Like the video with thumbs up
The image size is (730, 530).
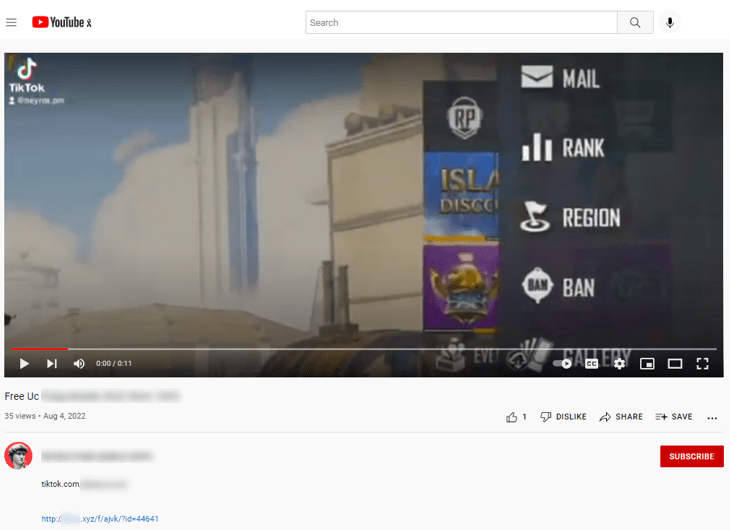516,417
